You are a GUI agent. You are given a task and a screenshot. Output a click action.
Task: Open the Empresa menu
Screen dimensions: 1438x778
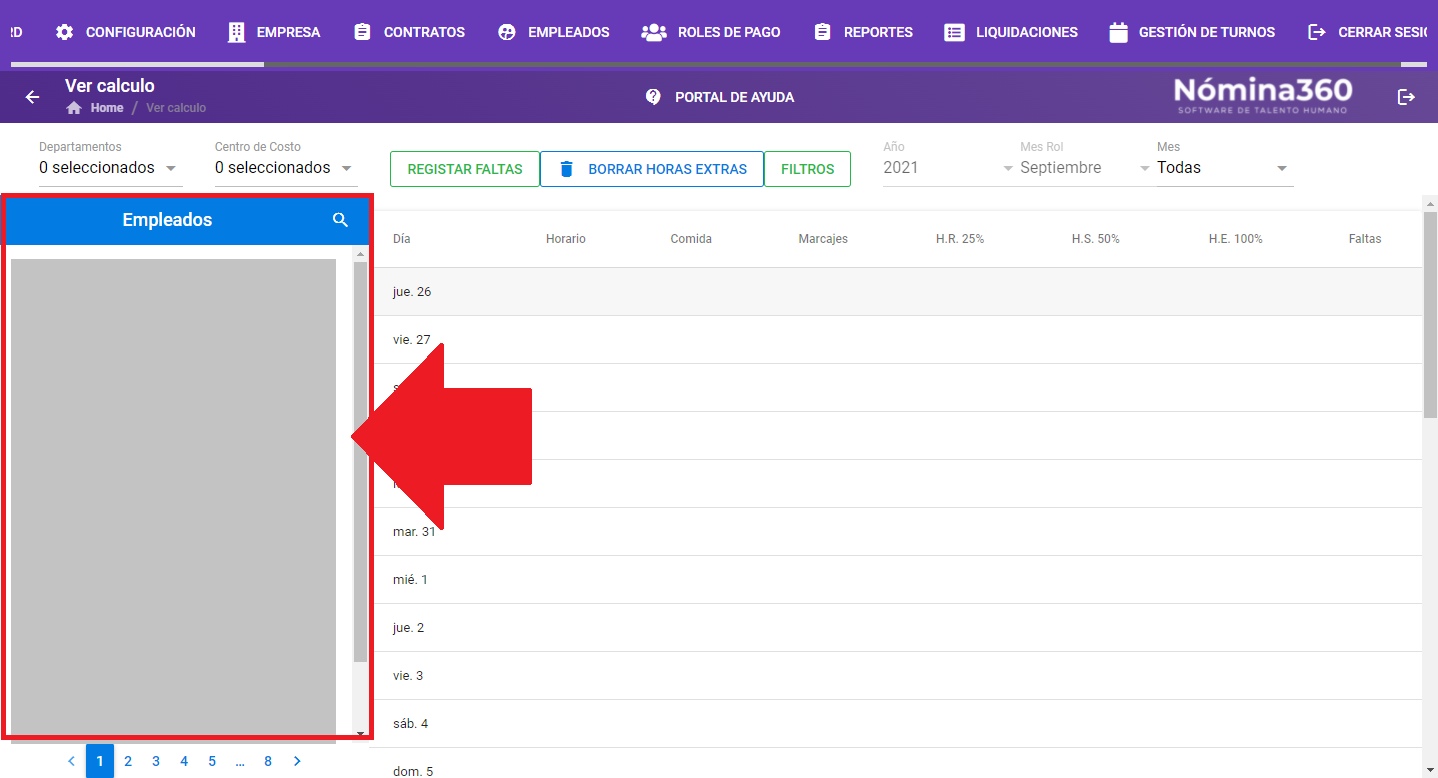(274, 32)
